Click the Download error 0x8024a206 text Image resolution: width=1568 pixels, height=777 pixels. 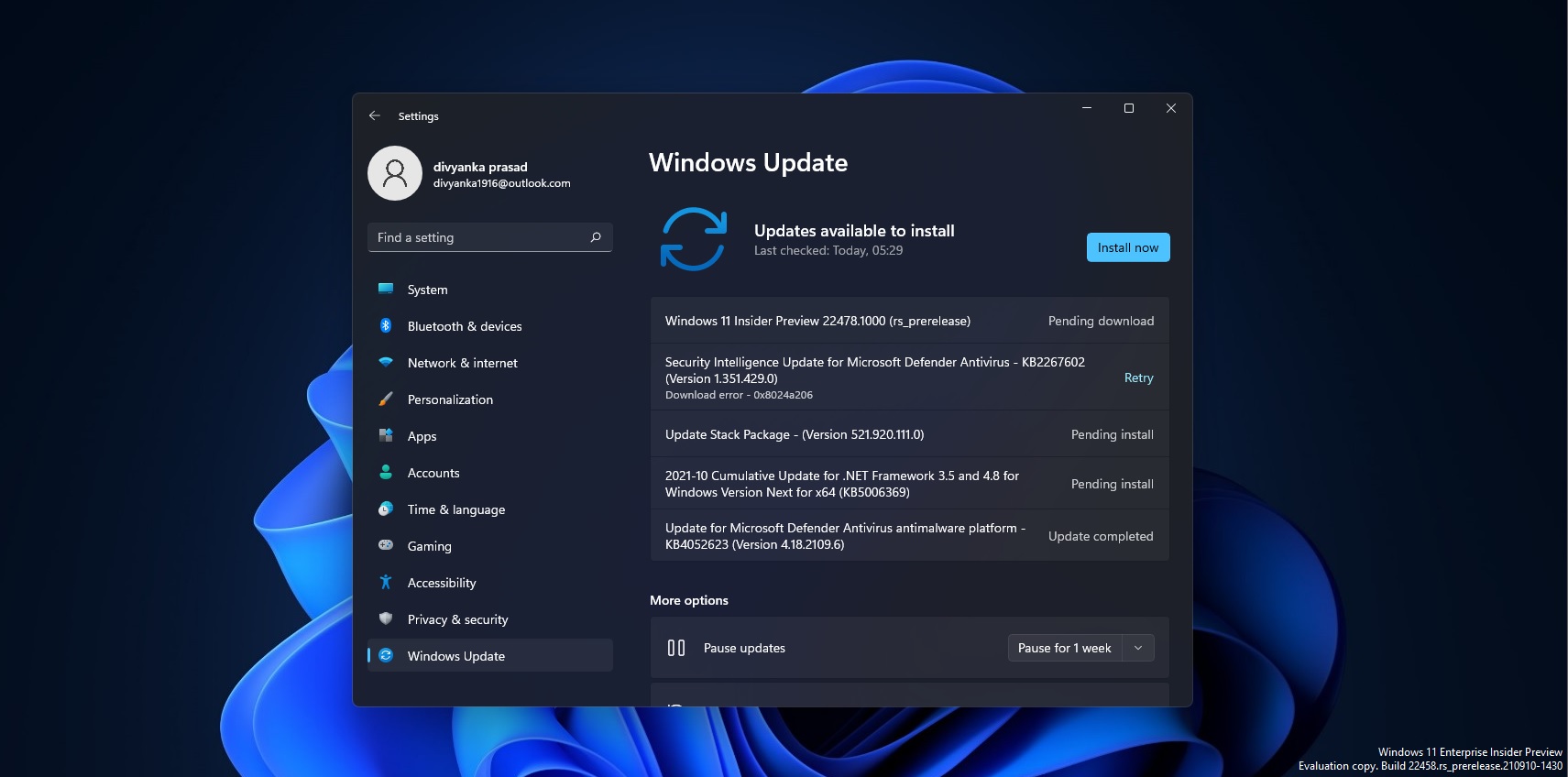(x=739, y=395)
